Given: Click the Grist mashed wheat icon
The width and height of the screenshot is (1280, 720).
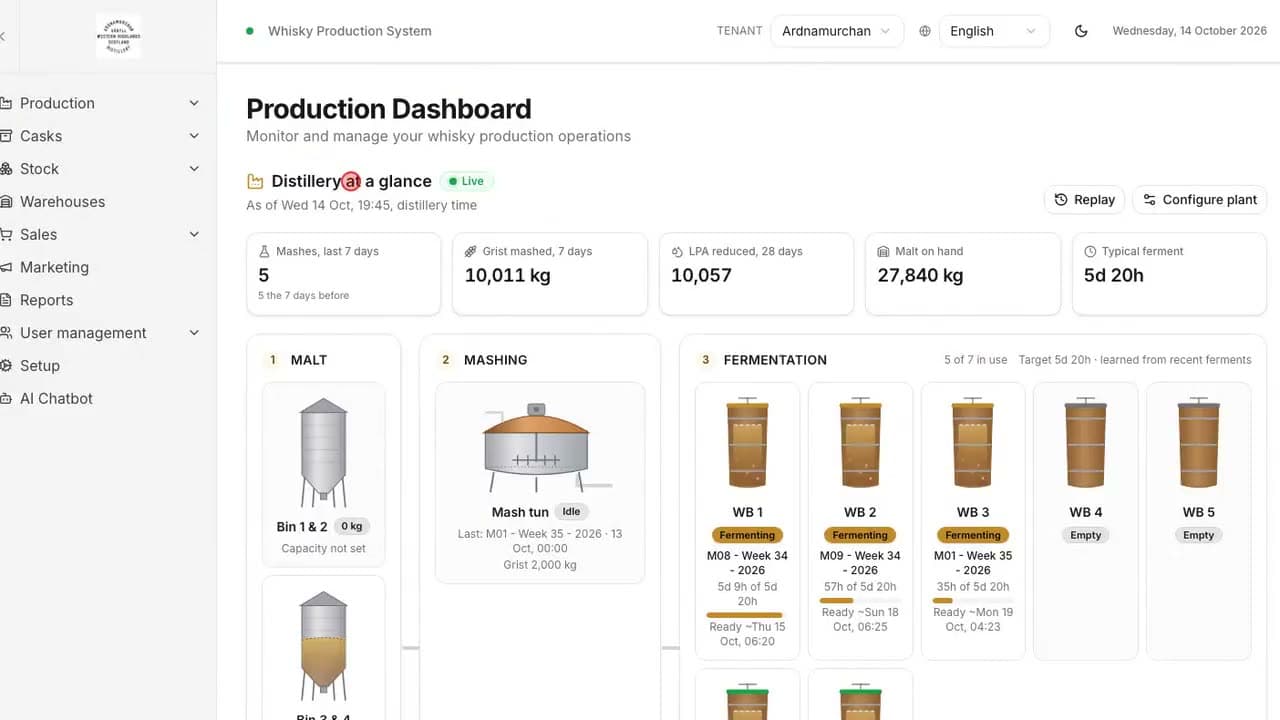Looking at the screenshot, I should coord(471,251).
